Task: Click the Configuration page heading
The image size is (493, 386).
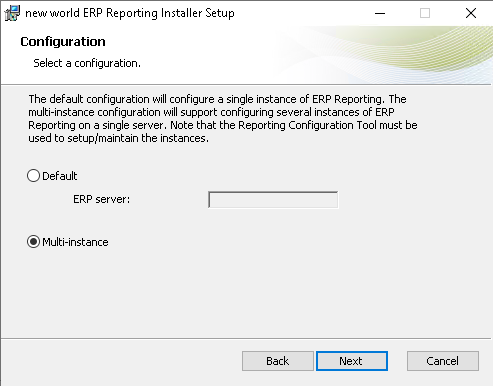Action: tap(63, 42)
